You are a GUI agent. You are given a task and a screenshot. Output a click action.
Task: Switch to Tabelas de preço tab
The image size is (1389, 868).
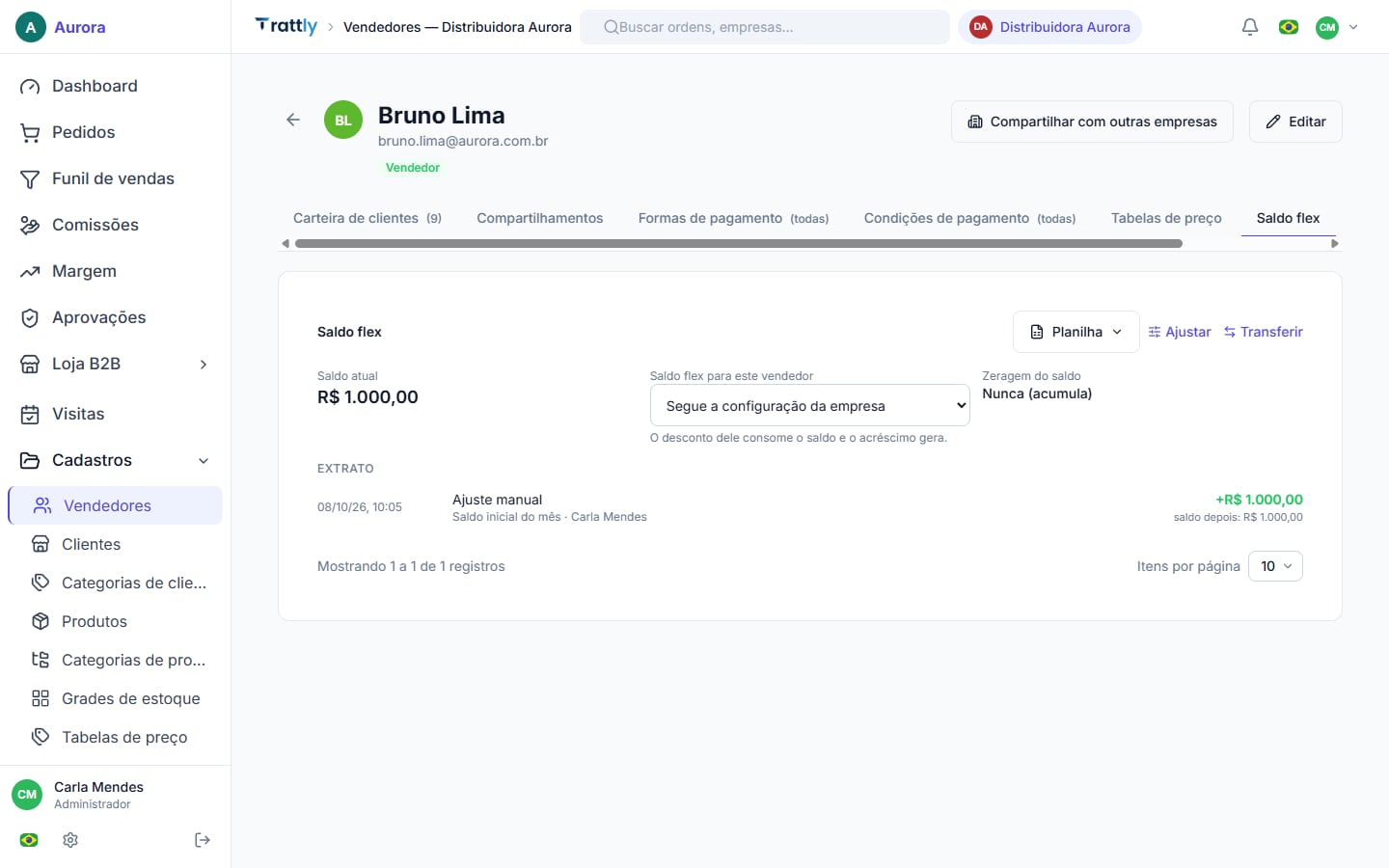[x=1166, y=218]
